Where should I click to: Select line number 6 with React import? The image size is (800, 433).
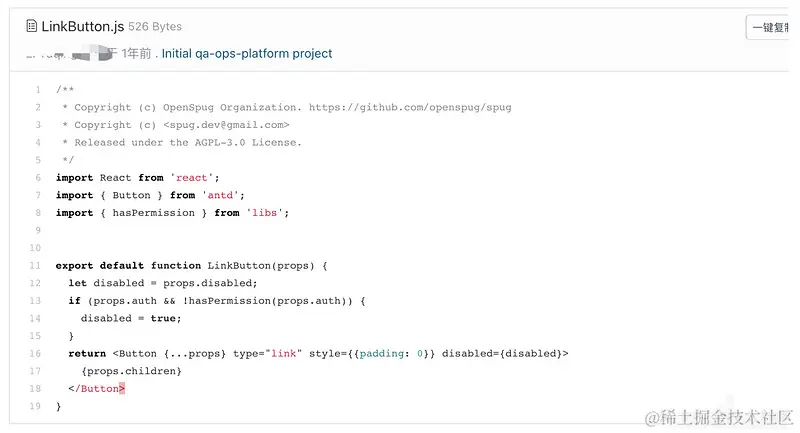tap(38, 177)
